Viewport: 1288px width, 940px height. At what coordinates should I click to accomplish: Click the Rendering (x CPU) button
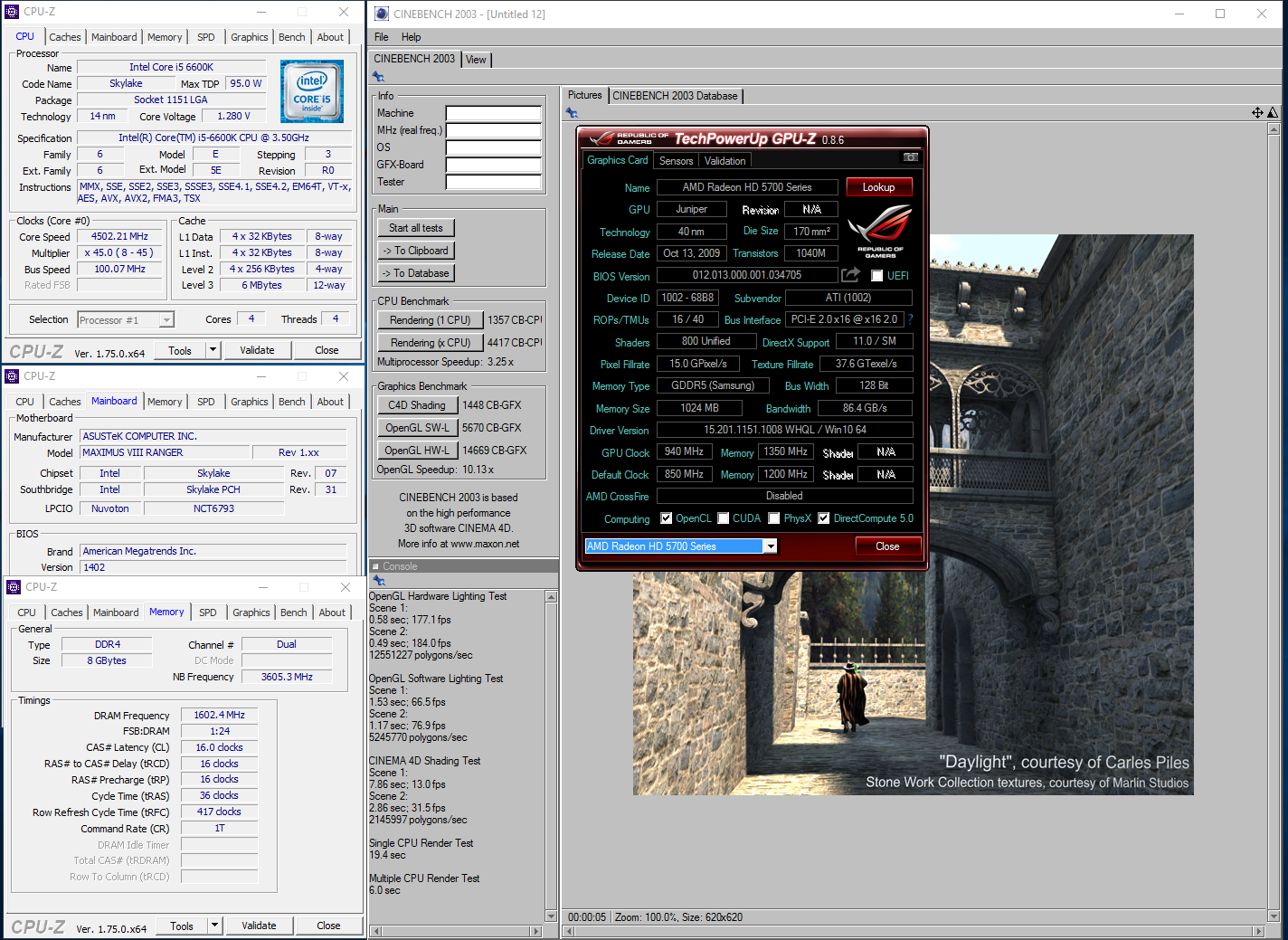[x=431, y=343]
